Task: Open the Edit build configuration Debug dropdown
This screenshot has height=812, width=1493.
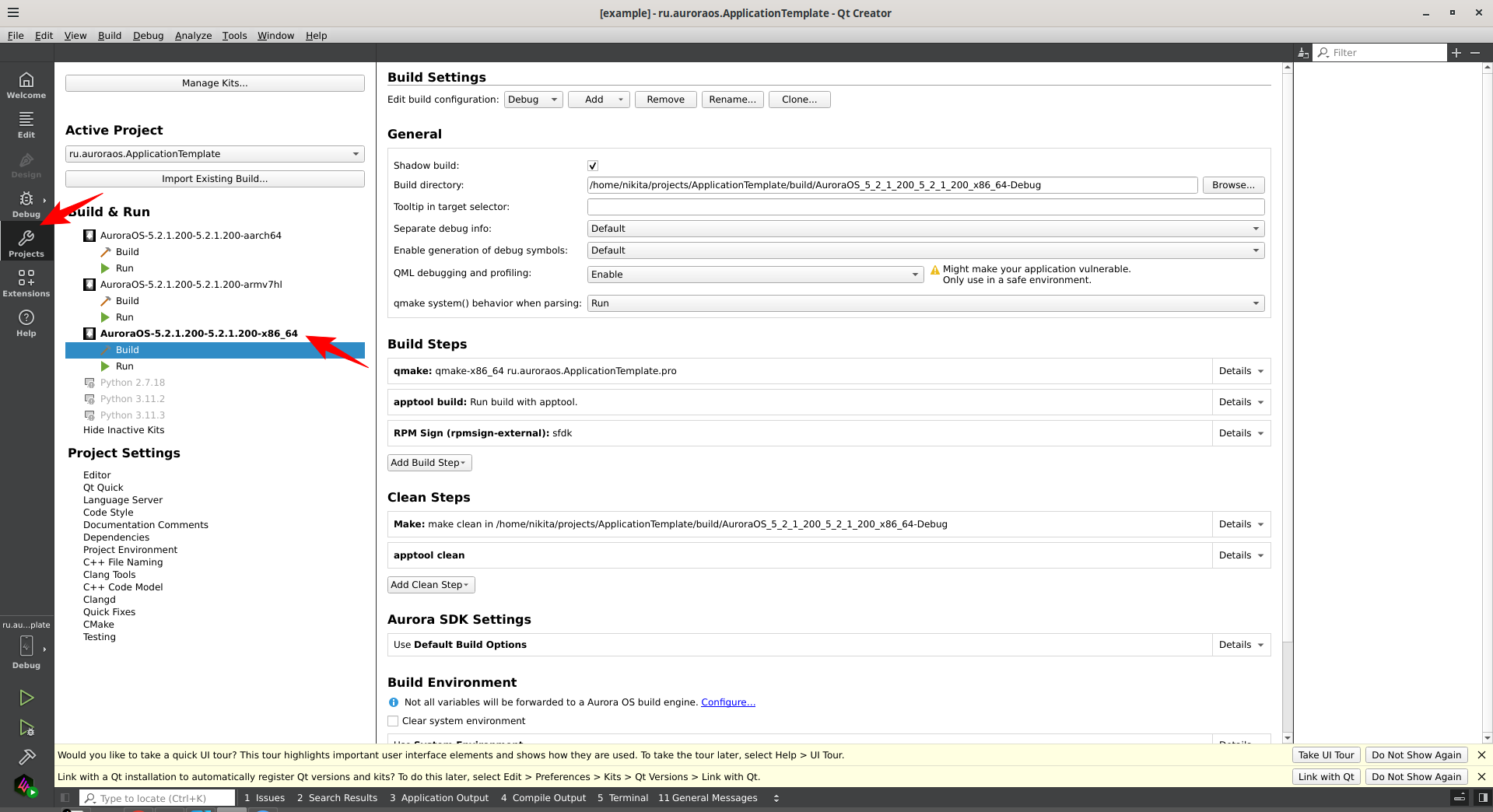Action: pyautogui.click(x=534, y=100)
